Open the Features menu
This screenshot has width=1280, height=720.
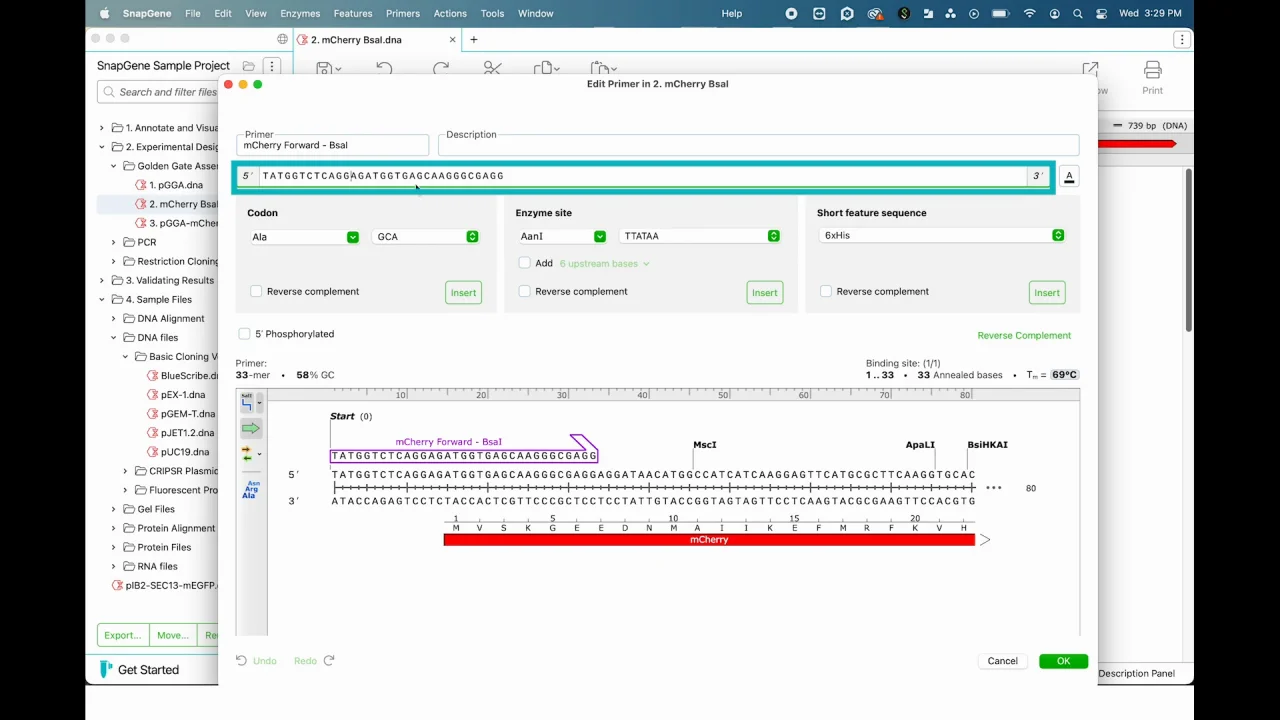[x=352, y=13]
